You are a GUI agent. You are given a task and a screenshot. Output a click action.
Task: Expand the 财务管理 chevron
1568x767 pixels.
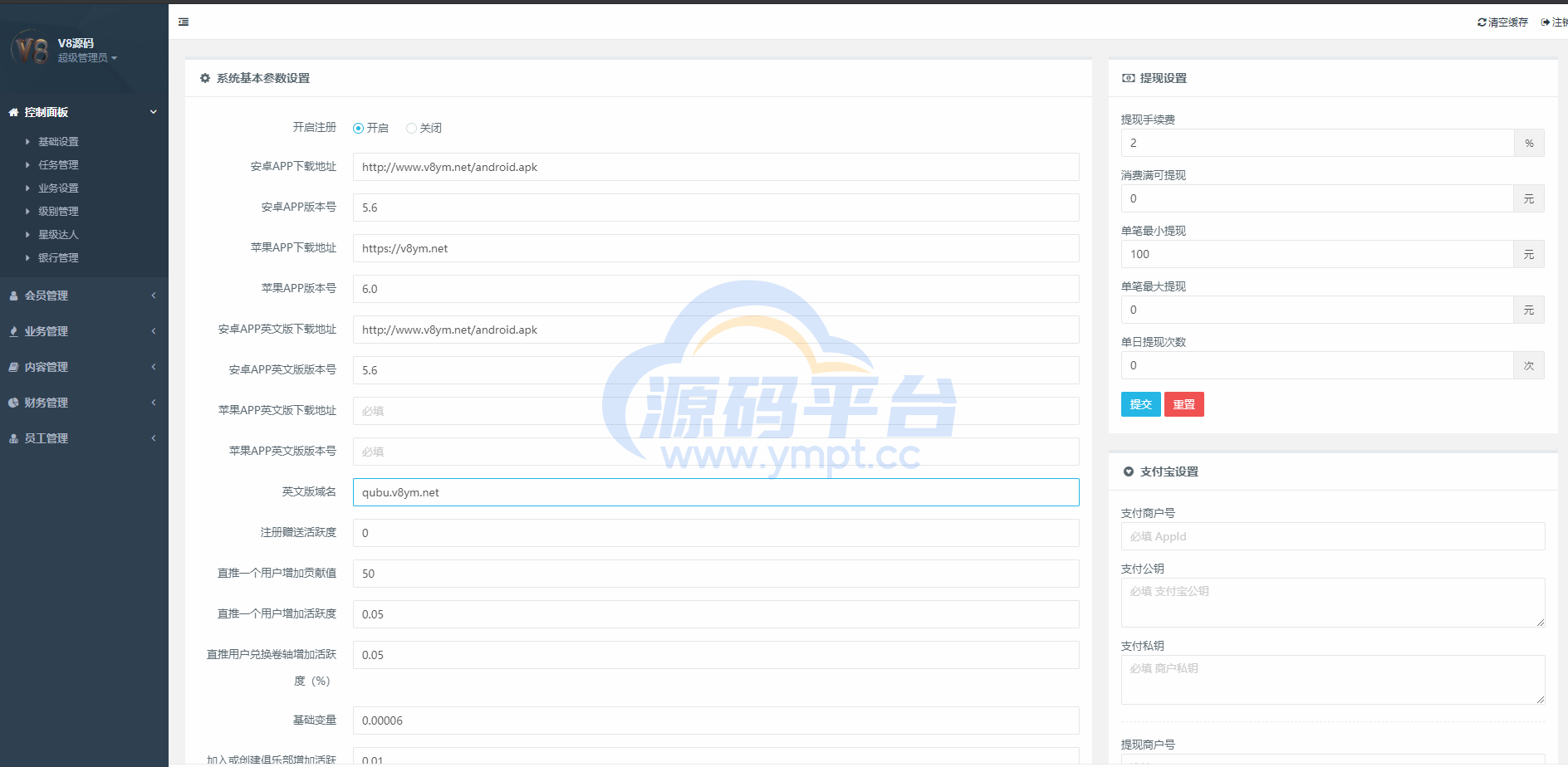(x=154, y=403)
